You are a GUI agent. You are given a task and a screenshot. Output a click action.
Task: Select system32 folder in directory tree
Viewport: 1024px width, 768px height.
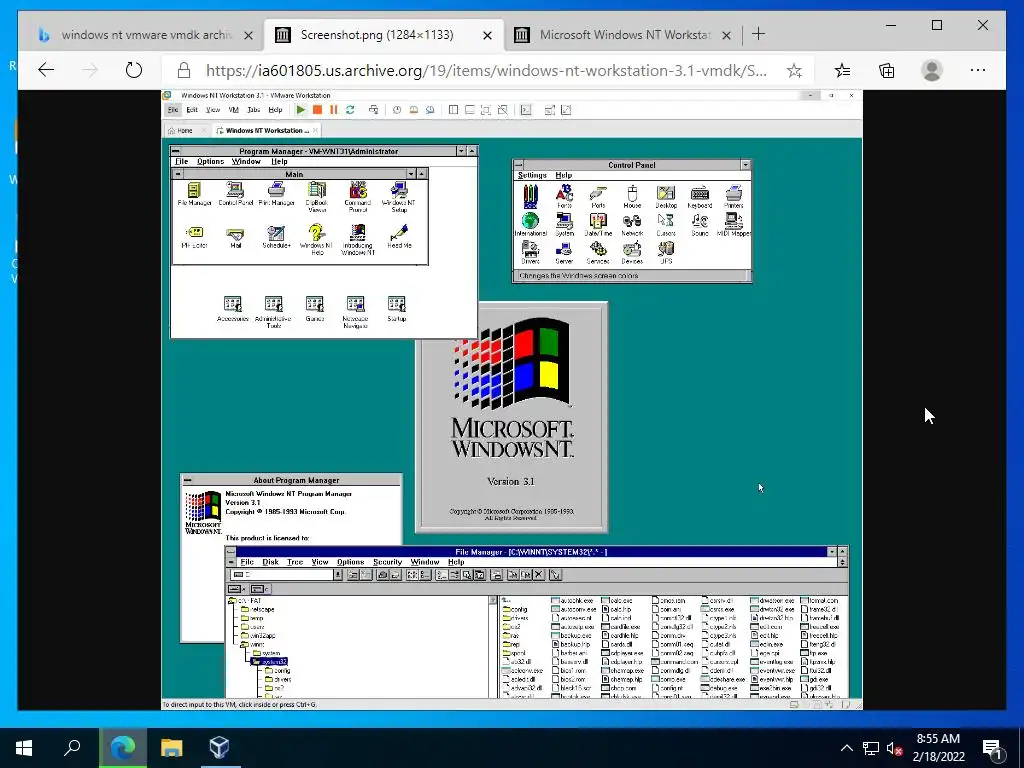pos(270,662)
